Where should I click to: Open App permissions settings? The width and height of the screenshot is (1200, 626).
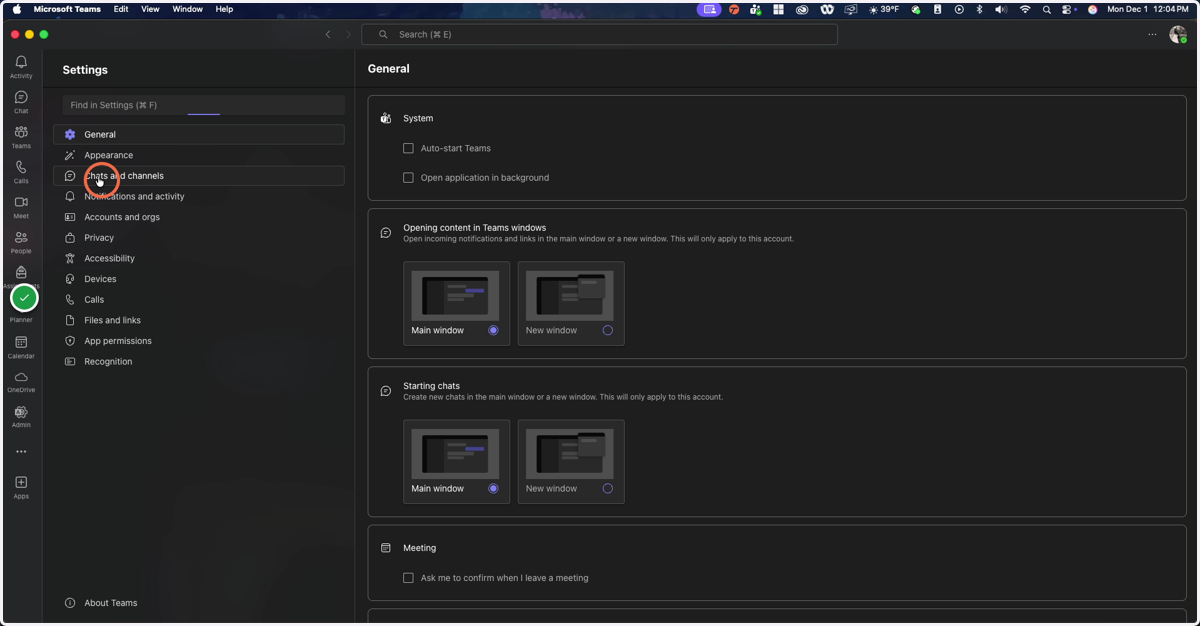click(x=199, y=341)
